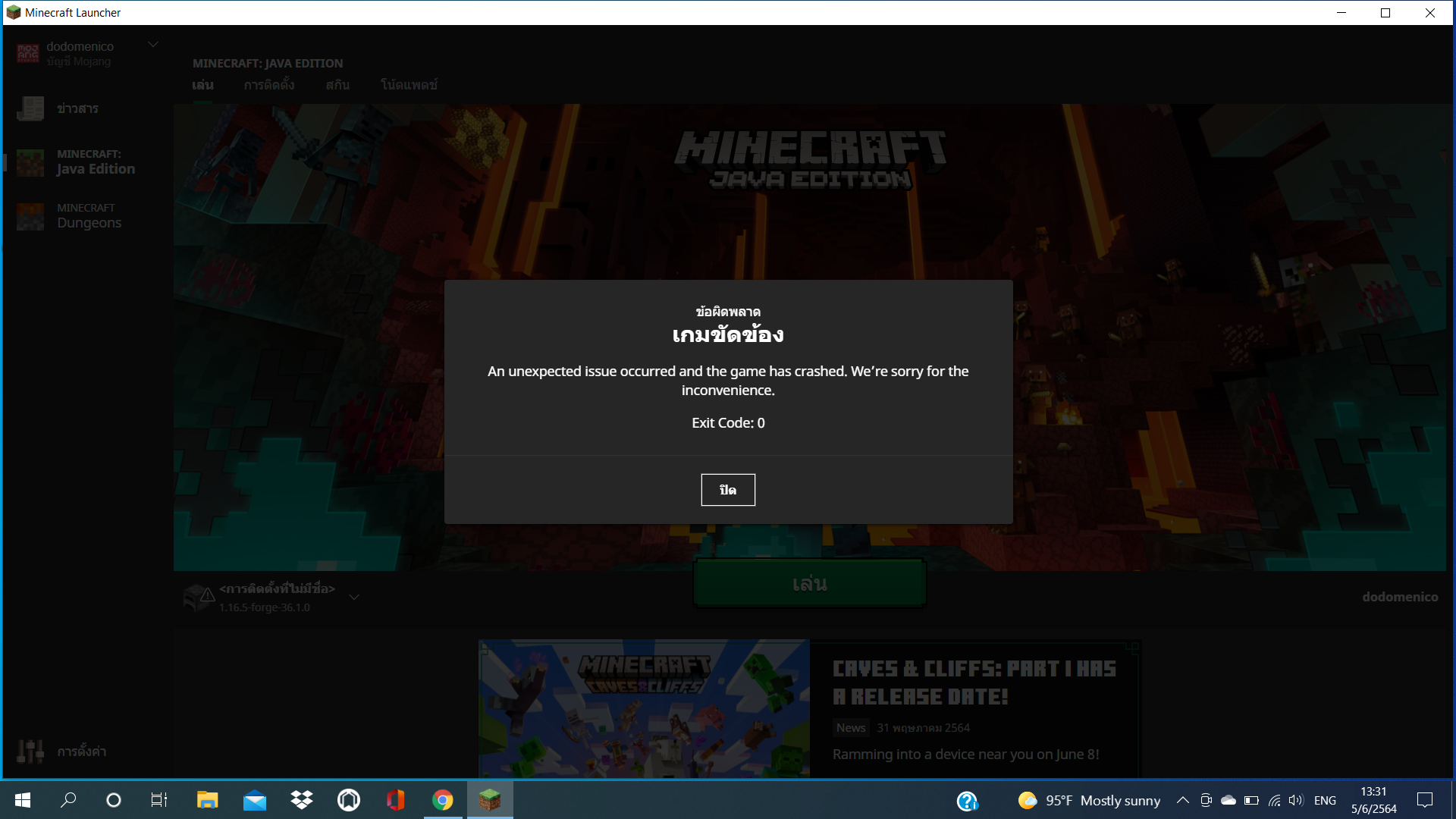Switch to the โน้ตแพตช์ patch notes tab
This screenshot has width=1456, height=819.
409,85
